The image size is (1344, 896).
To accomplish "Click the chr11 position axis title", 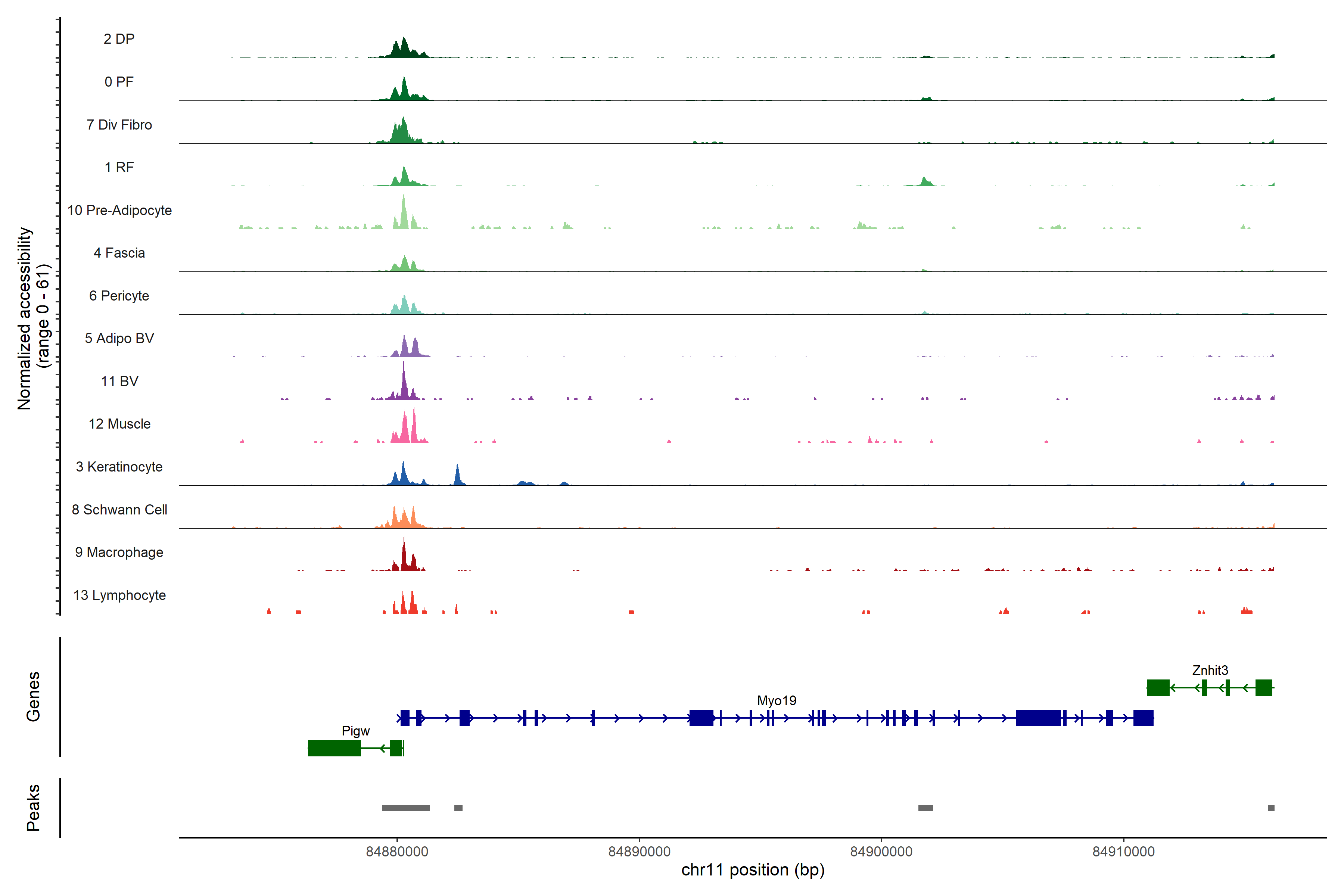I will point(753,870).
